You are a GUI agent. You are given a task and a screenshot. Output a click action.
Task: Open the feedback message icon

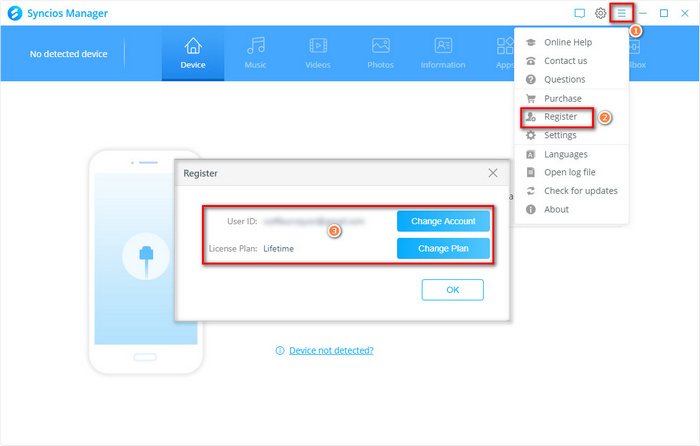click(x=579, y=13)
